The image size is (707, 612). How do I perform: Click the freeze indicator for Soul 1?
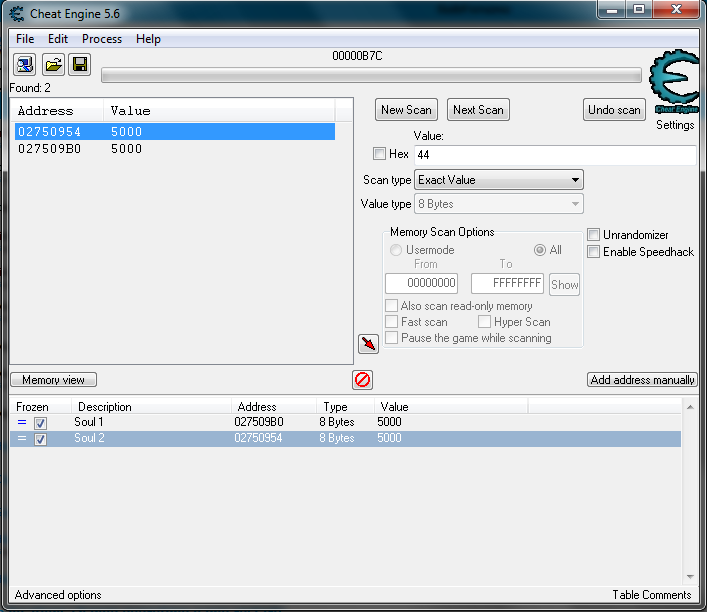(x=22, y=423)
